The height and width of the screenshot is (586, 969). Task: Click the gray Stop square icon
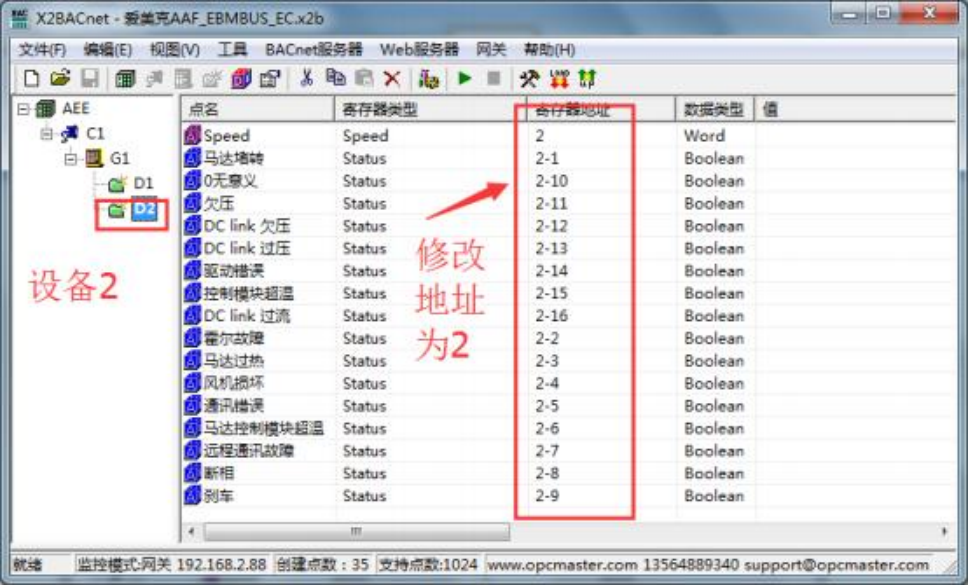pos(493,78)
